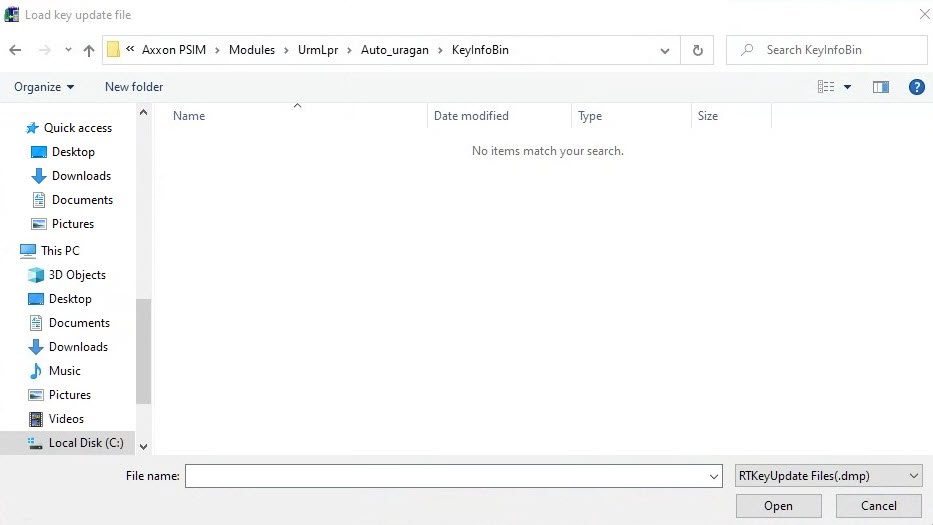Toggle the preview pane
This screenshot has height=525, width=933.
(881, 87)
